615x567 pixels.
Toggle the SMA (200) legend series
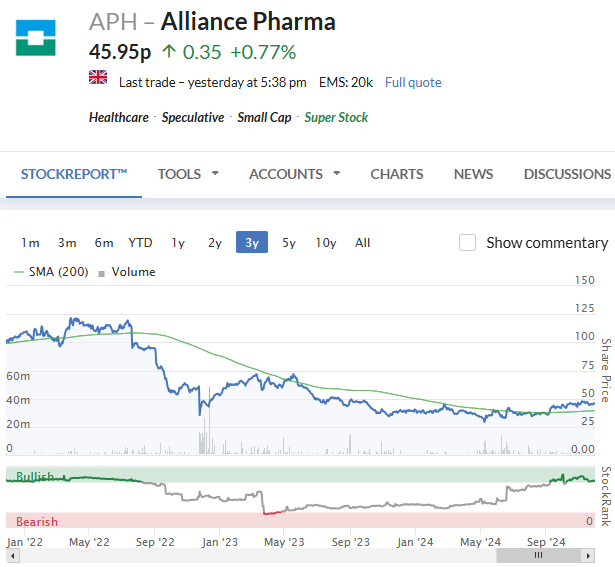coord(51,272)
